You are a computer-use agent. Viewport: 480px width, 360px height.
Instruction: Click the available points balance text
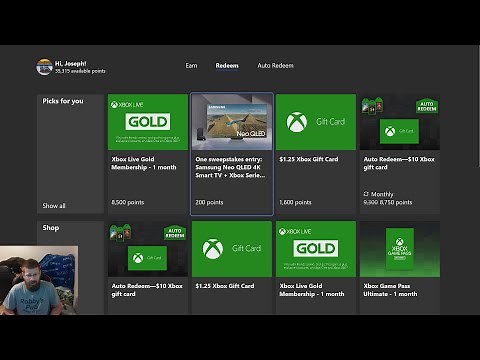pyautogui.click(x=80, y=71)
